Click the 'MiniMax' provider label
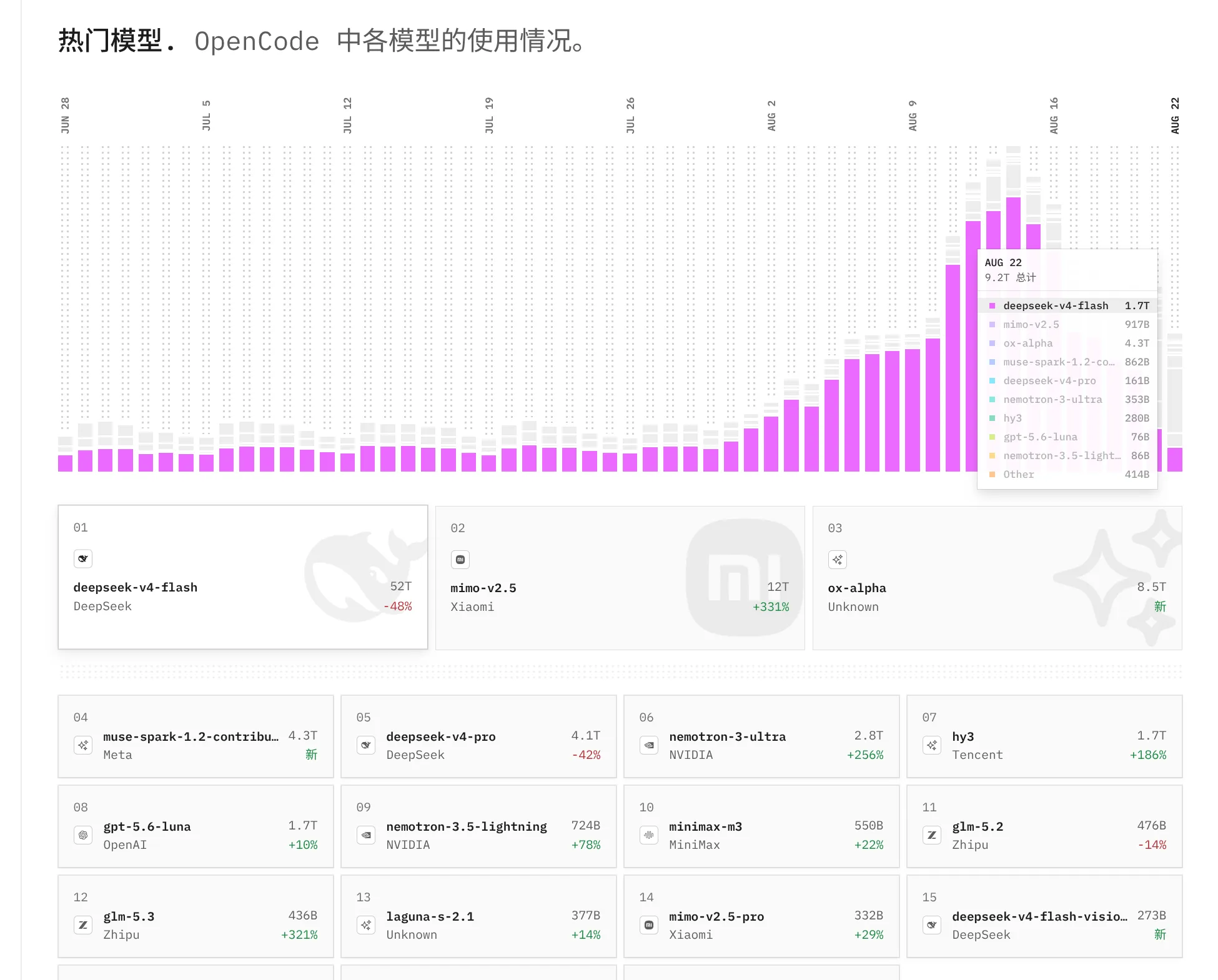The width and height of the screenshot is (1218, 980). pos(695,845)
